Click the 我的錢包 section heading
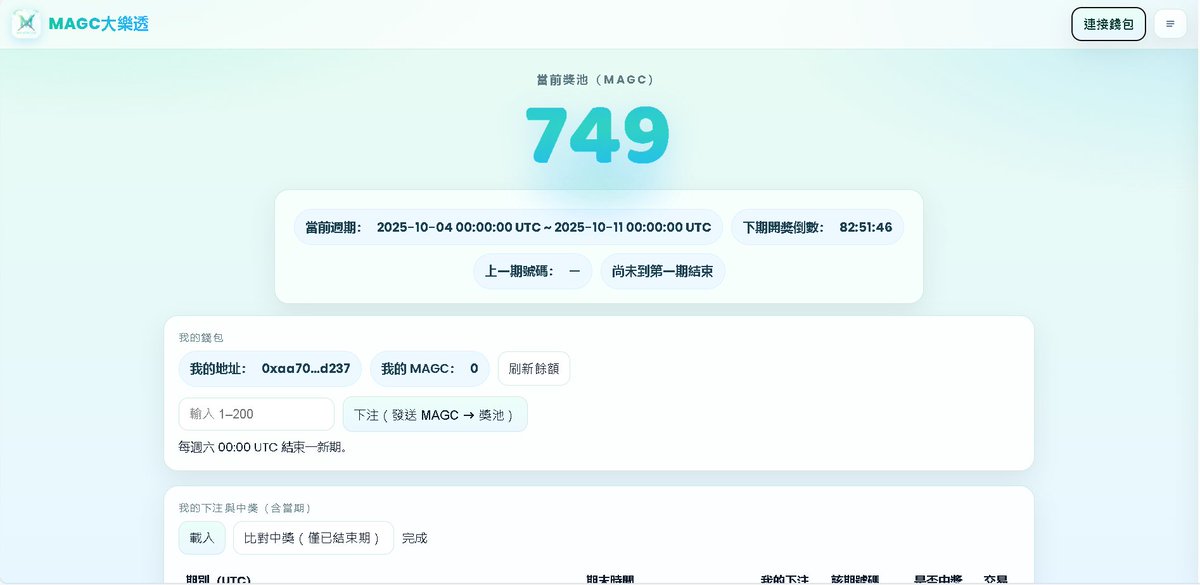The height and width of the screenshot is (585, 1200). click(x=201, y=338)
